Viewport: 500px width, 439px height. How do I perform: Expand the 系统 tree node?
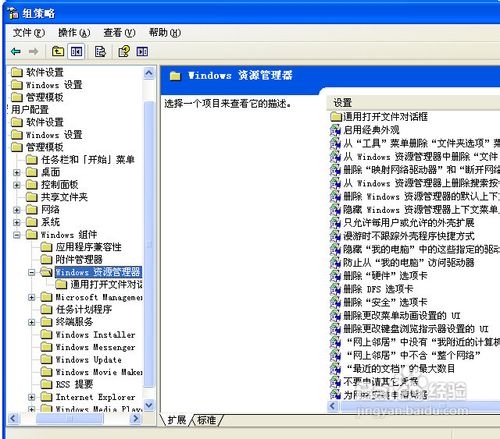coord(17,222)
